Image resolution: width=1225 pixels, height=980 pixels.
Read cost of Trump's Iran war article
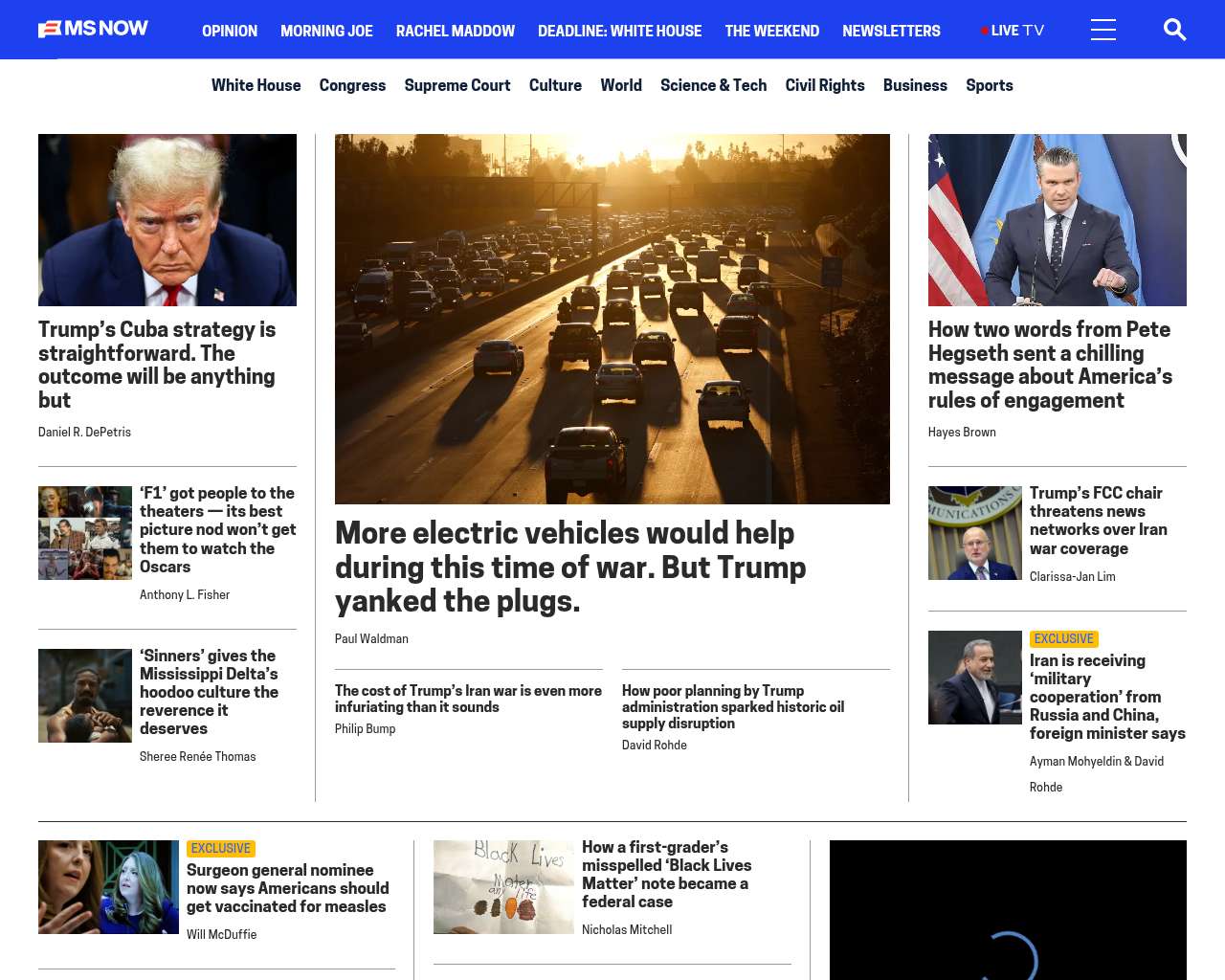coord(468,699)
